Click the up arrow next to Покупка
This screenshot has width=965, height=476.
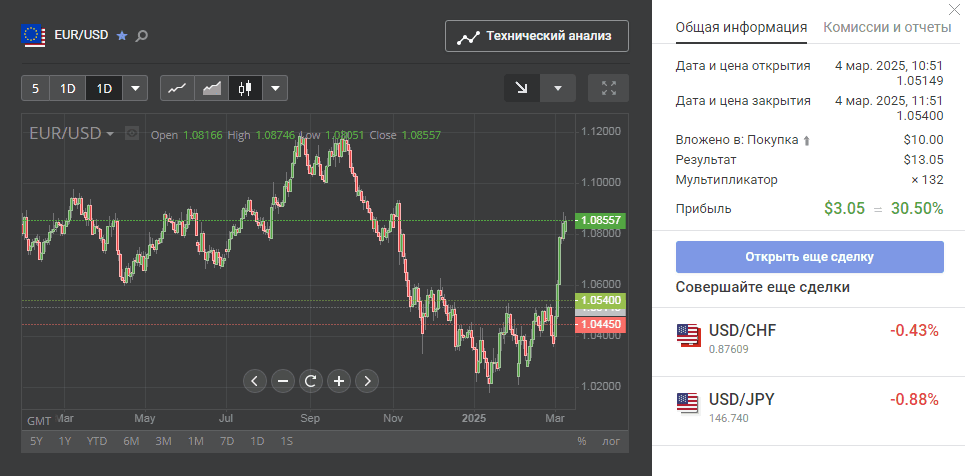[x=807, y=141]
